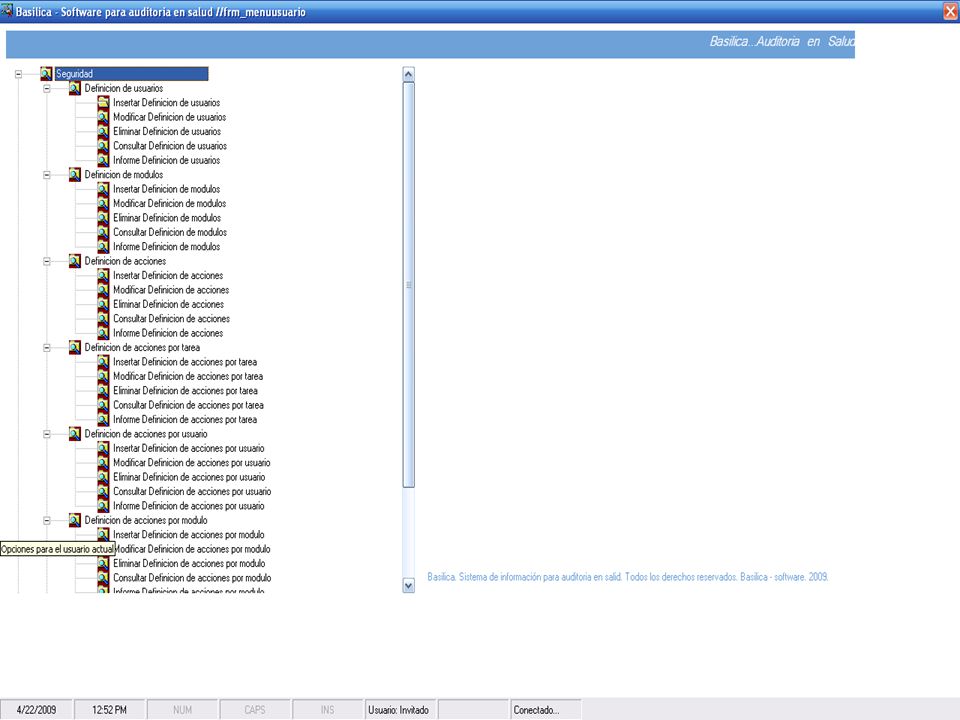Click icon of Eliminar Definicion de acciones por usuario
Viewport: 960px width, 720px height.
tap(103, 477)
